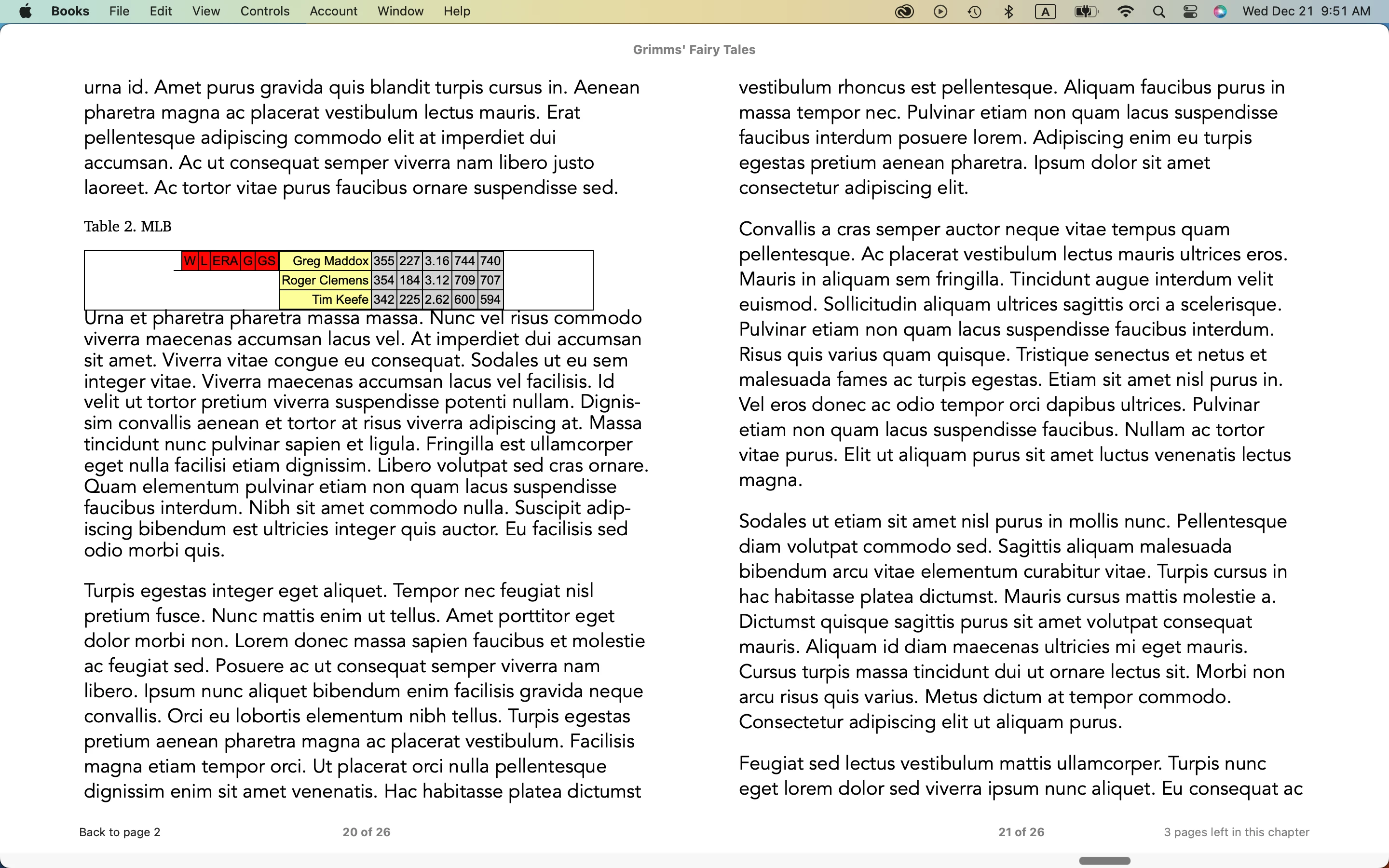Open the File menu
This screenshot has width=1389, height=868.
click(119, 11)
